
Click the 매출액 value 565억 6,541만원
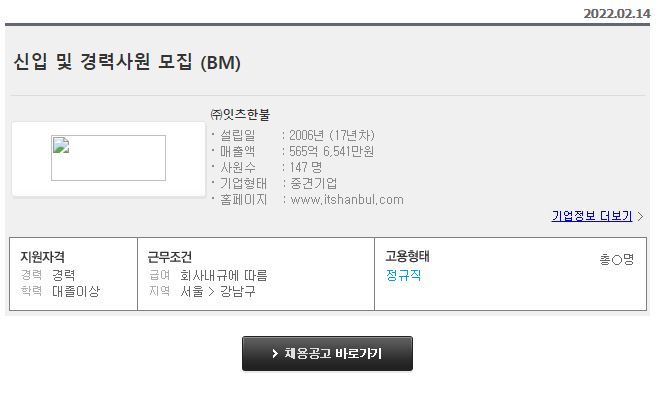pos(332,151)
